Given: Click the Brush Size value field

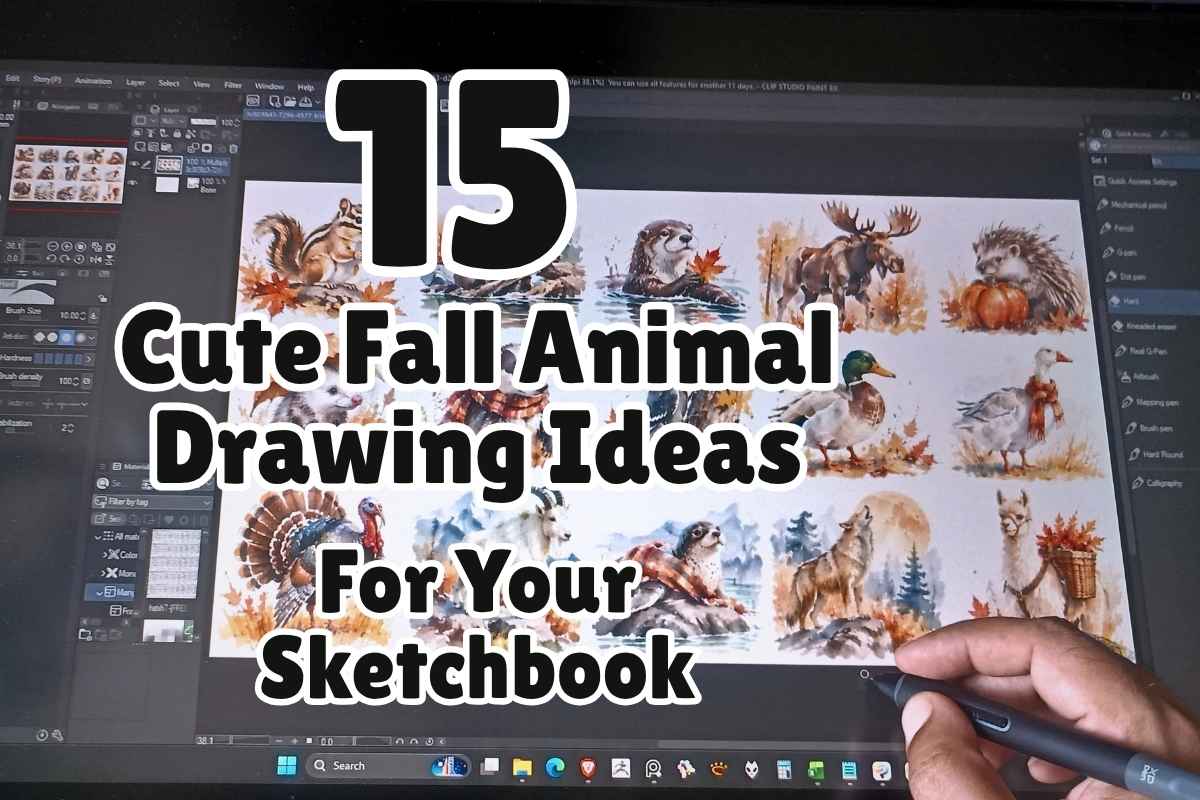Looking at the screenshot, I should pos(69,316).
